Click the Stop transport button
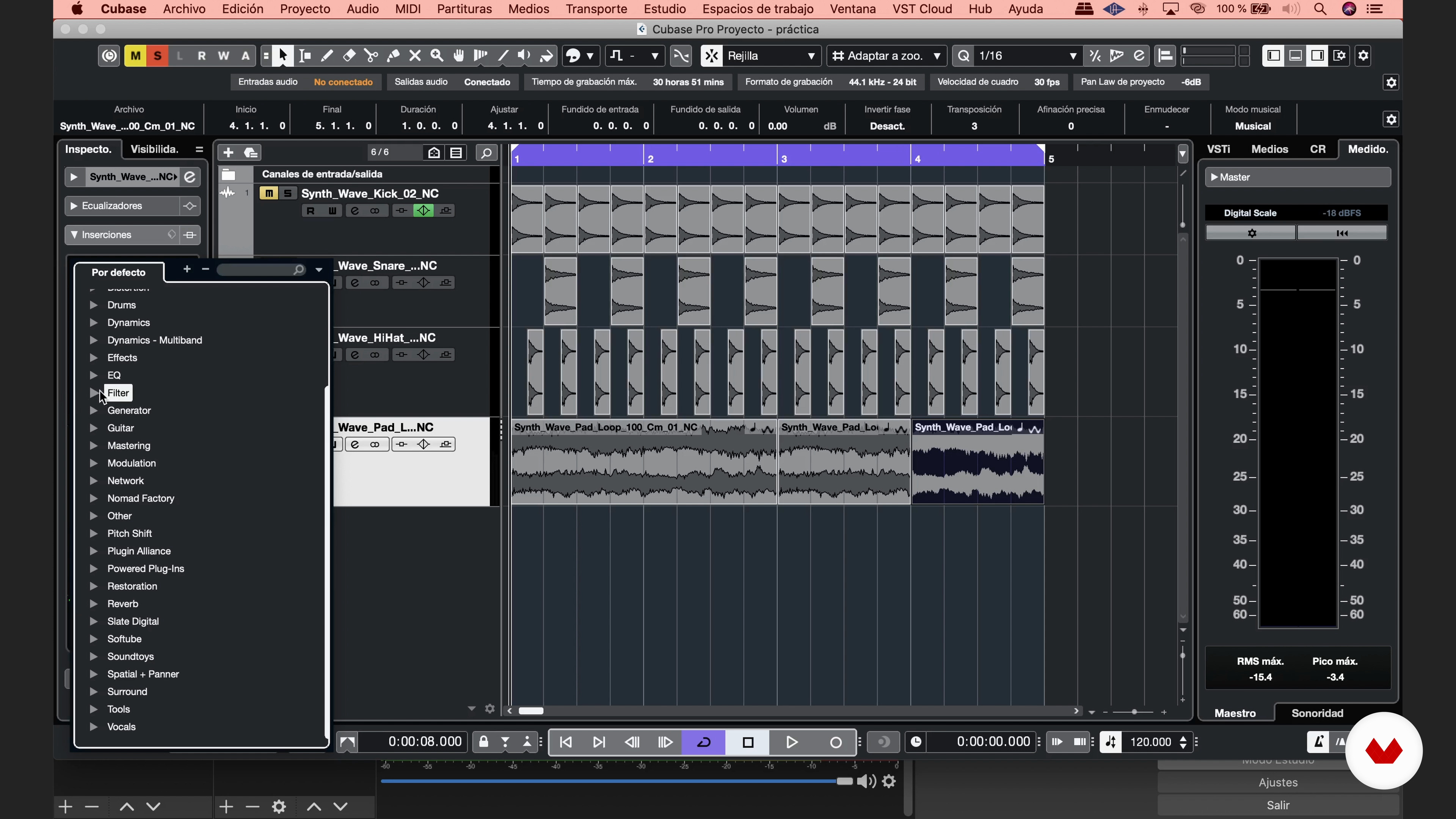1456x819 pixels. [x=748, y=742]
